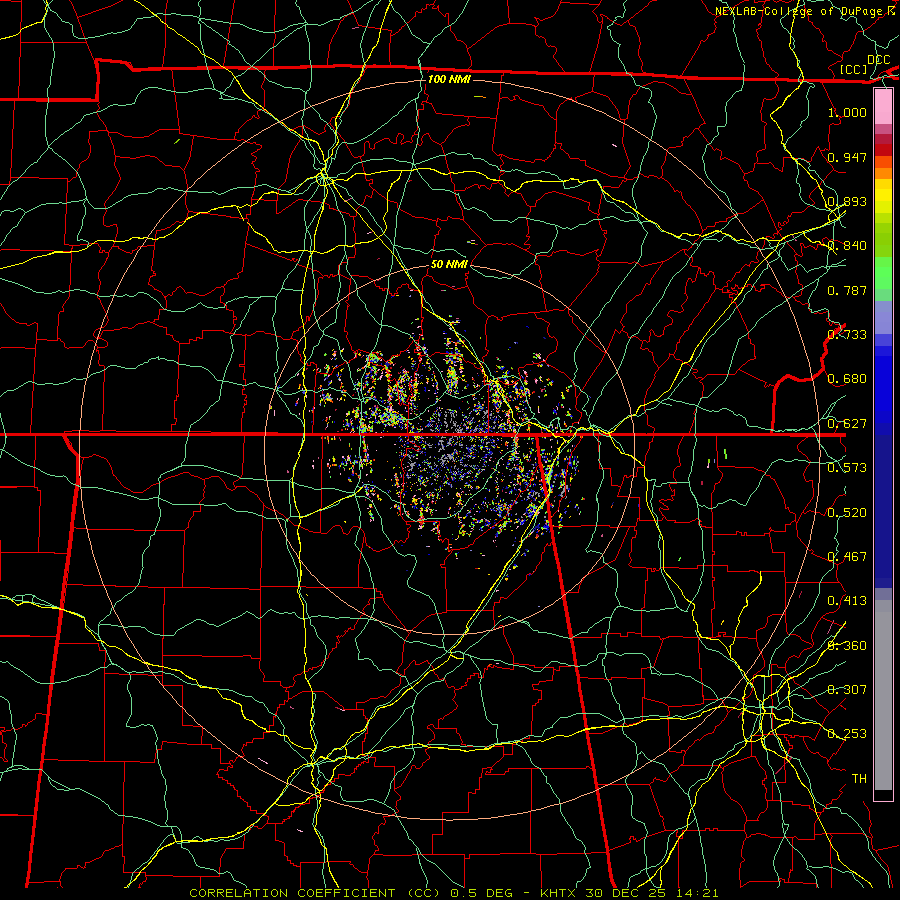Click the KHTX radar site identifier
The width and height of the screenshot is (900, 900).
click(559, 893)
